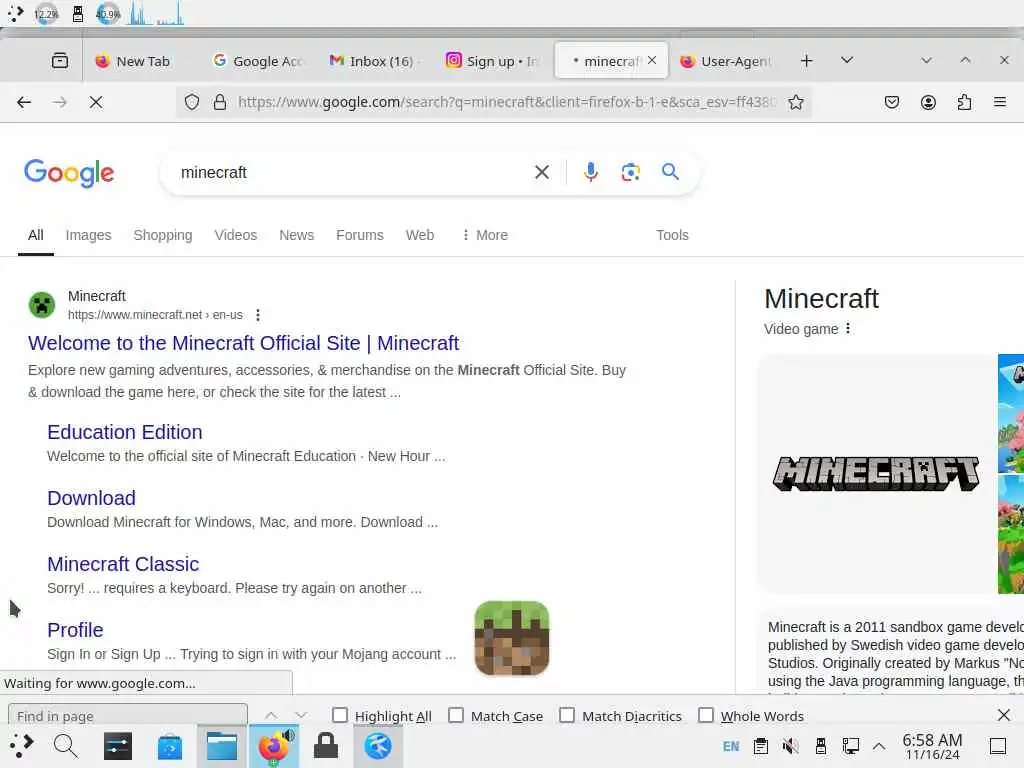Select the Videos search tab
This screenshot has height=768, width=1024.
coord(236,235)
